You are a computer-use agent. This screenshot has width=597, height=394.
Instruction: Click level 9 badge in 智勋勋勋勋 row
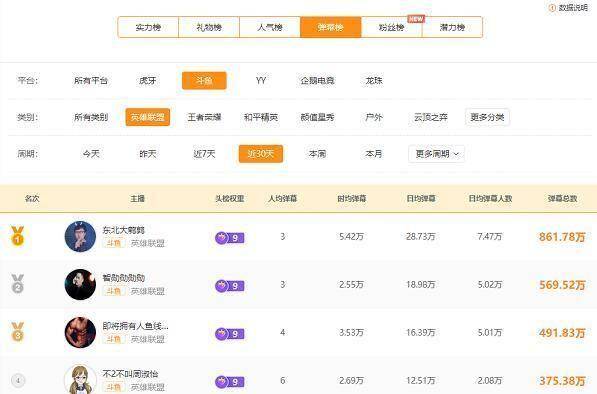click(230, 286)
